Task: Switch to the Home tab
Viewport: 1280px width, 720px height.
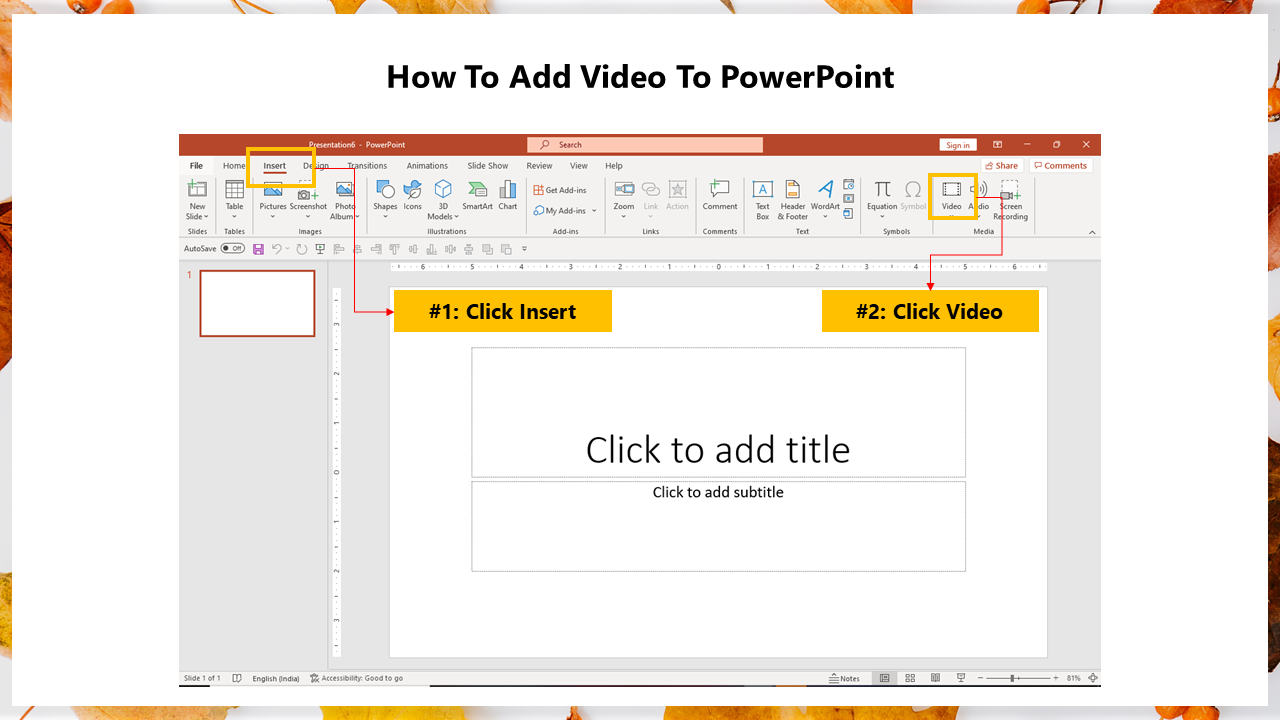Action: tap(234, 166)
